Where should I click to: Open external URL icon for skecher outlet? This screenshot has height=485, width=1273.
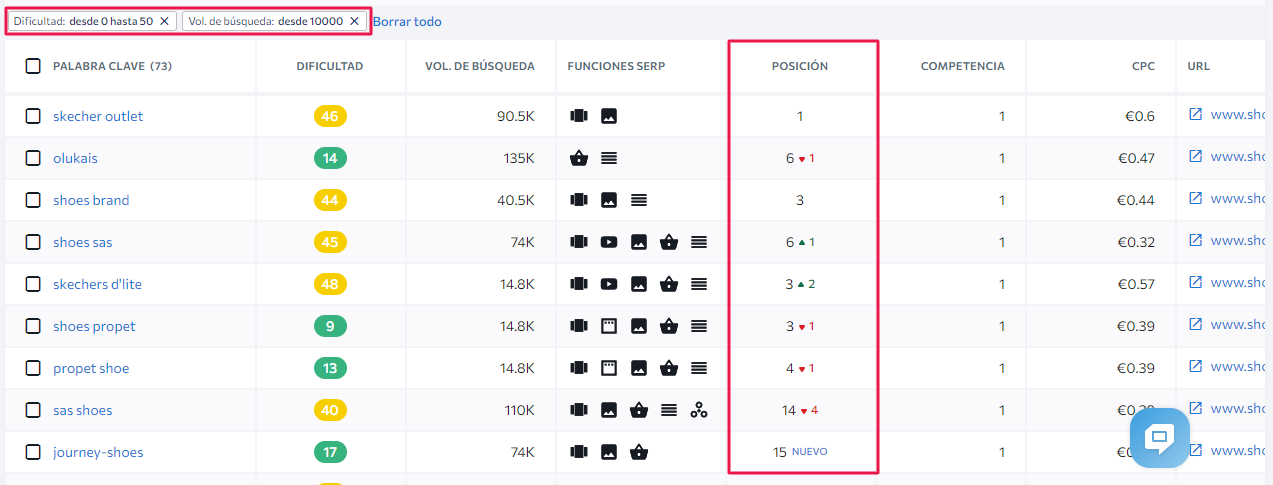[1195, 115]
